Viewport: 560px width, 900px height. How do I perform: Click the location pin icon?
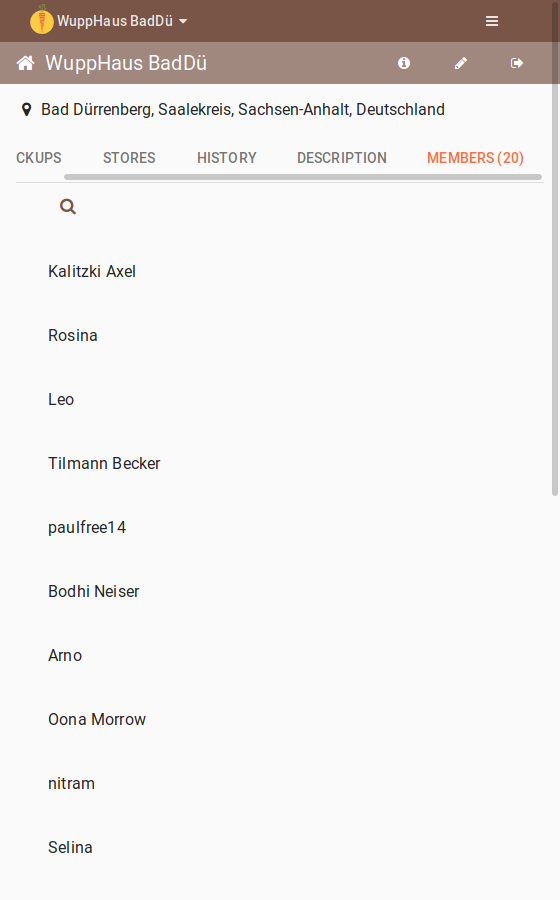[26, 110]
